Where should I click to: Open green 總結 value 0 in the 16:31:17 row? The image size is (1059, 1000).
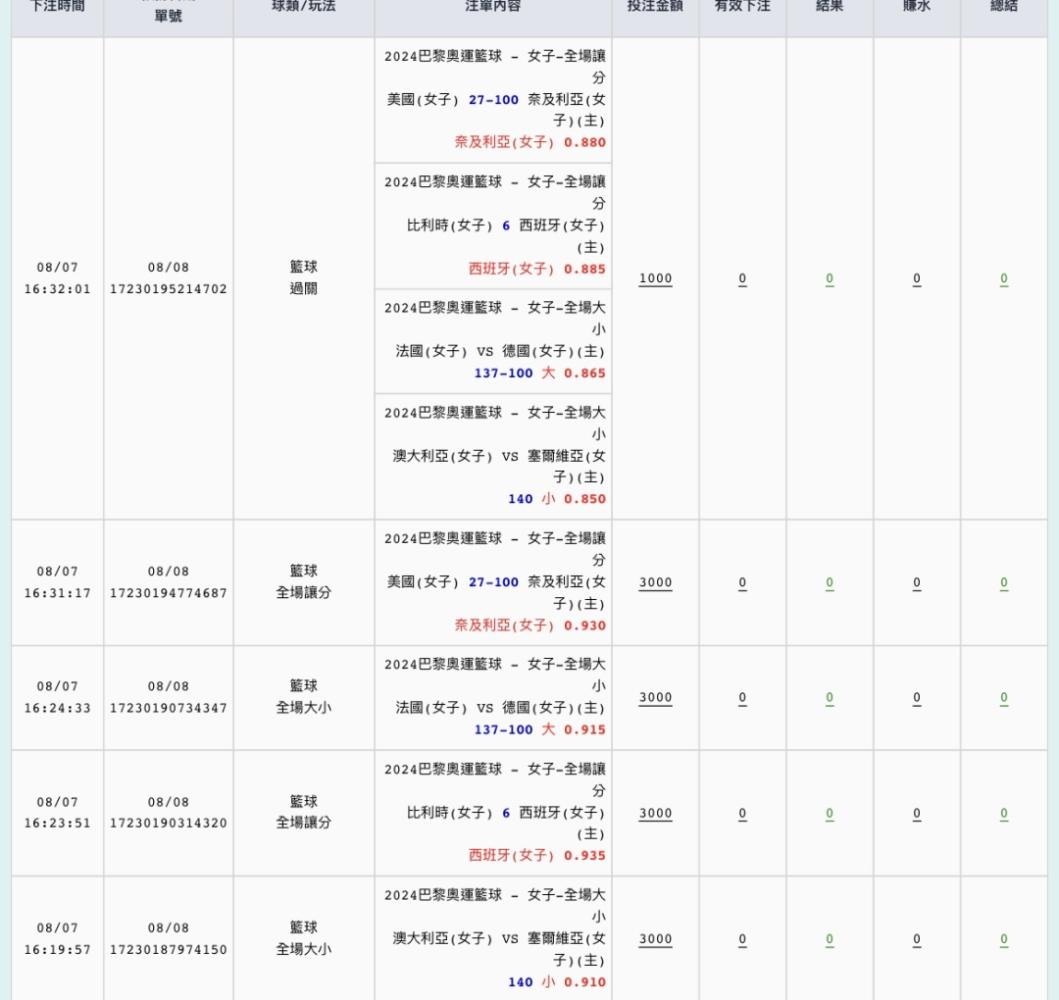(1004, 582)
